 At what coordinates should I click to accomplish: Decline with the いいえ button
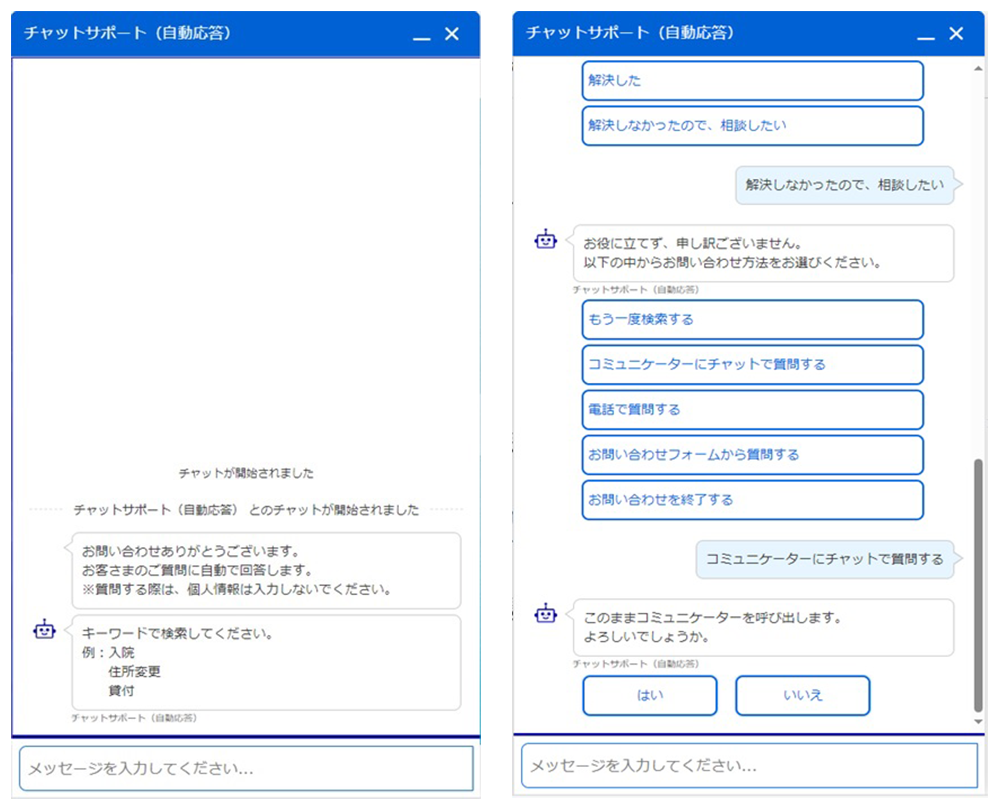pyautogui.click(x=802, y=696)
